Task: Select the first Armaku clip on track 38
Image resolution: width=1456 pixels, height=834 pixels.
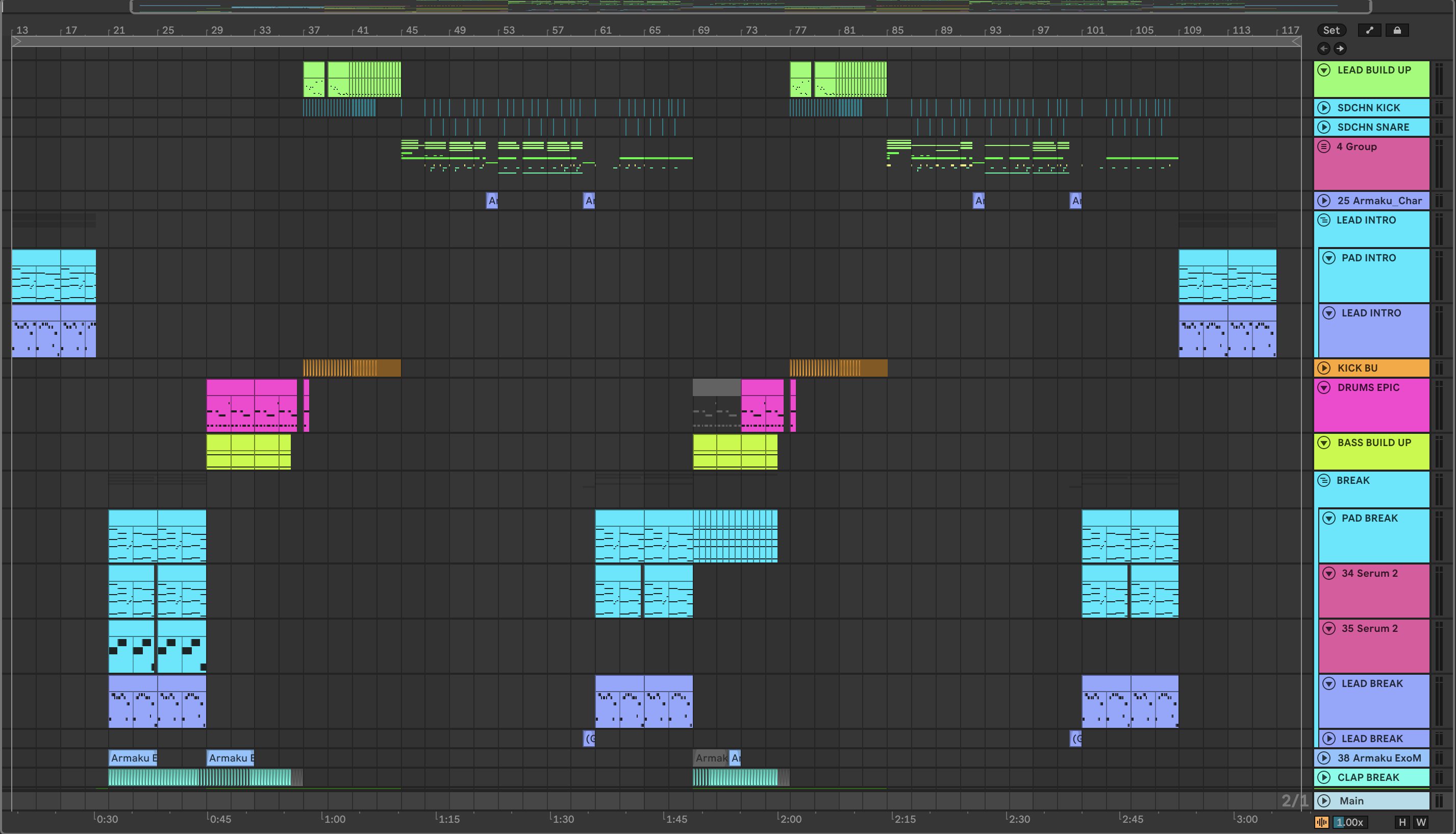Action: point(132,758)
